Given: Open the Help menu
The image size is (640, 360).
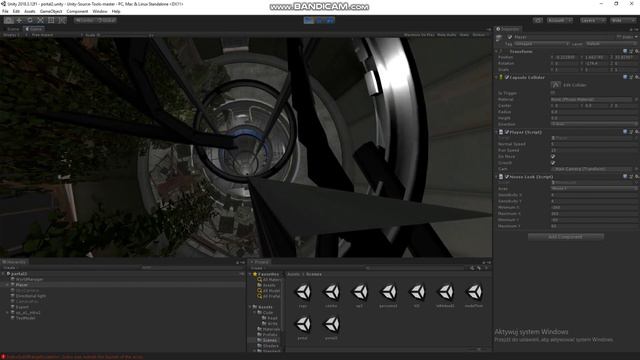Looking at the screenshot, I should pyautogui.click(x=116, y=11).
